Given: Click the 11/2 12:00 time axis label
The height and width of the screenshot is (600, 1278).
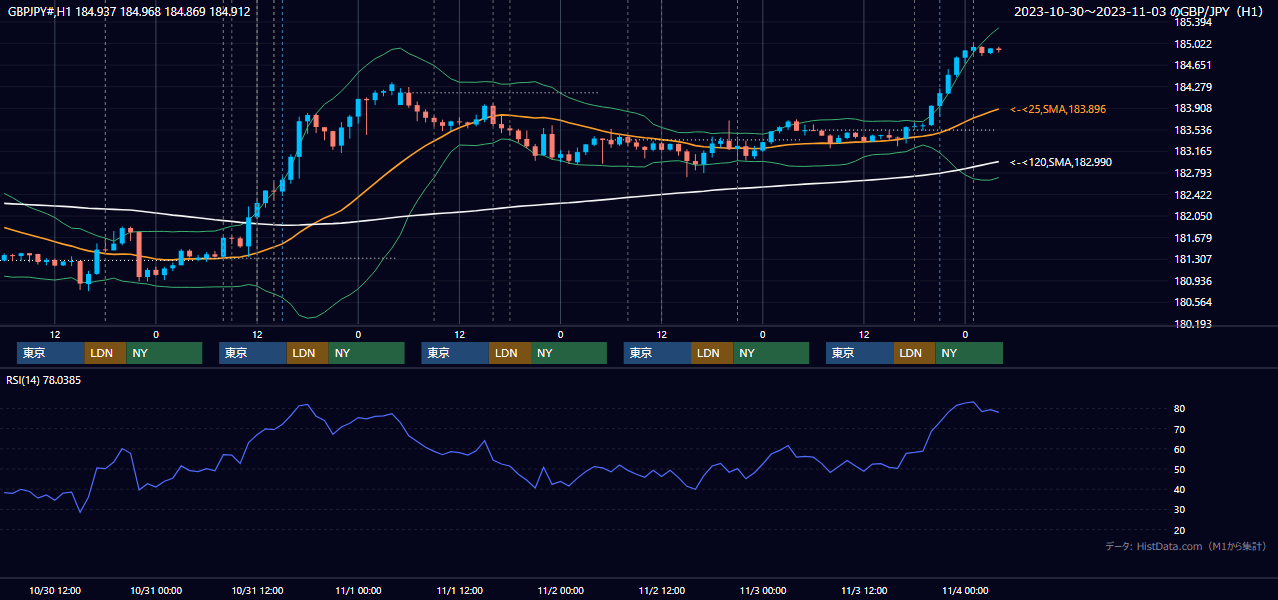Looking at the screenshot, I should pos(662,591).
